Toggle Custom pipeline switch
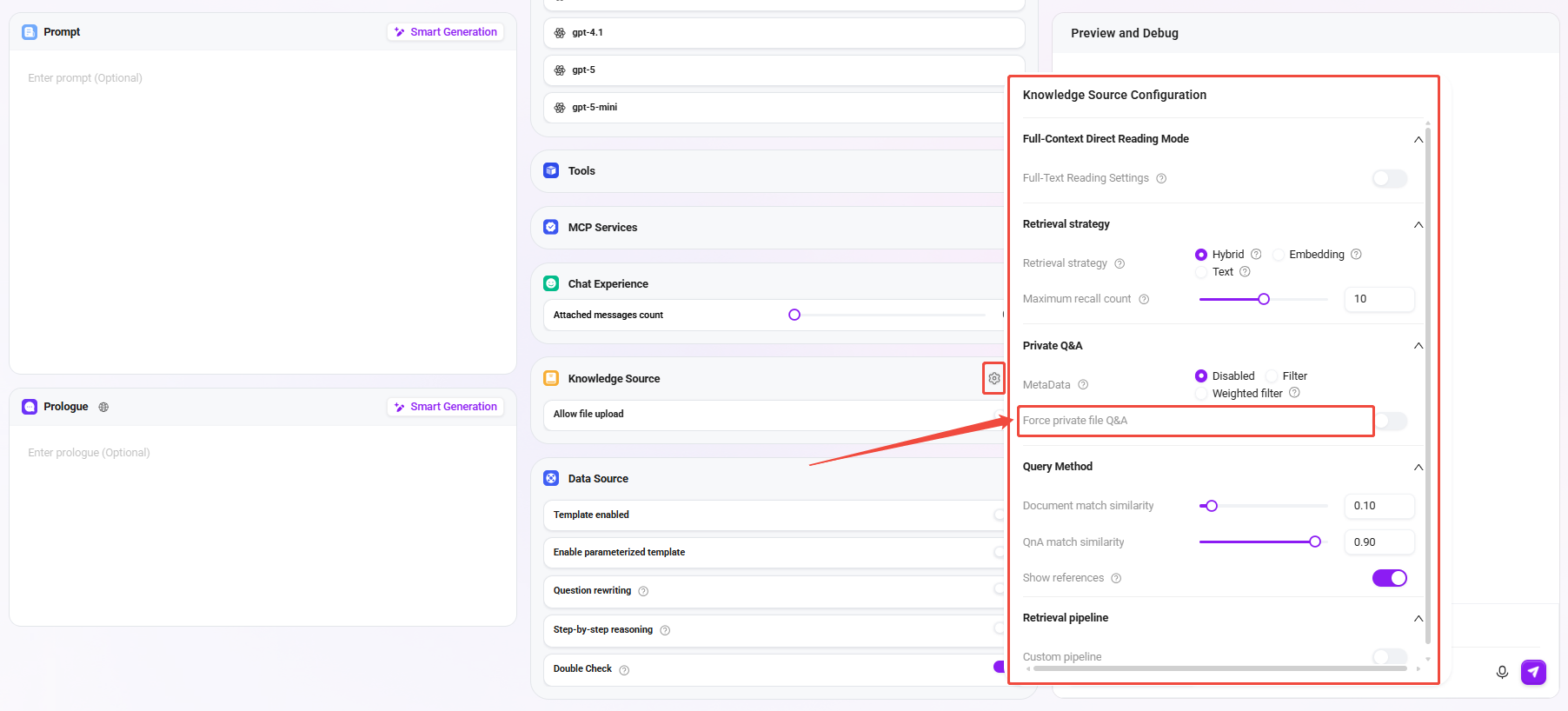This screenshot has height=711, width=1568. point(1389,656)
